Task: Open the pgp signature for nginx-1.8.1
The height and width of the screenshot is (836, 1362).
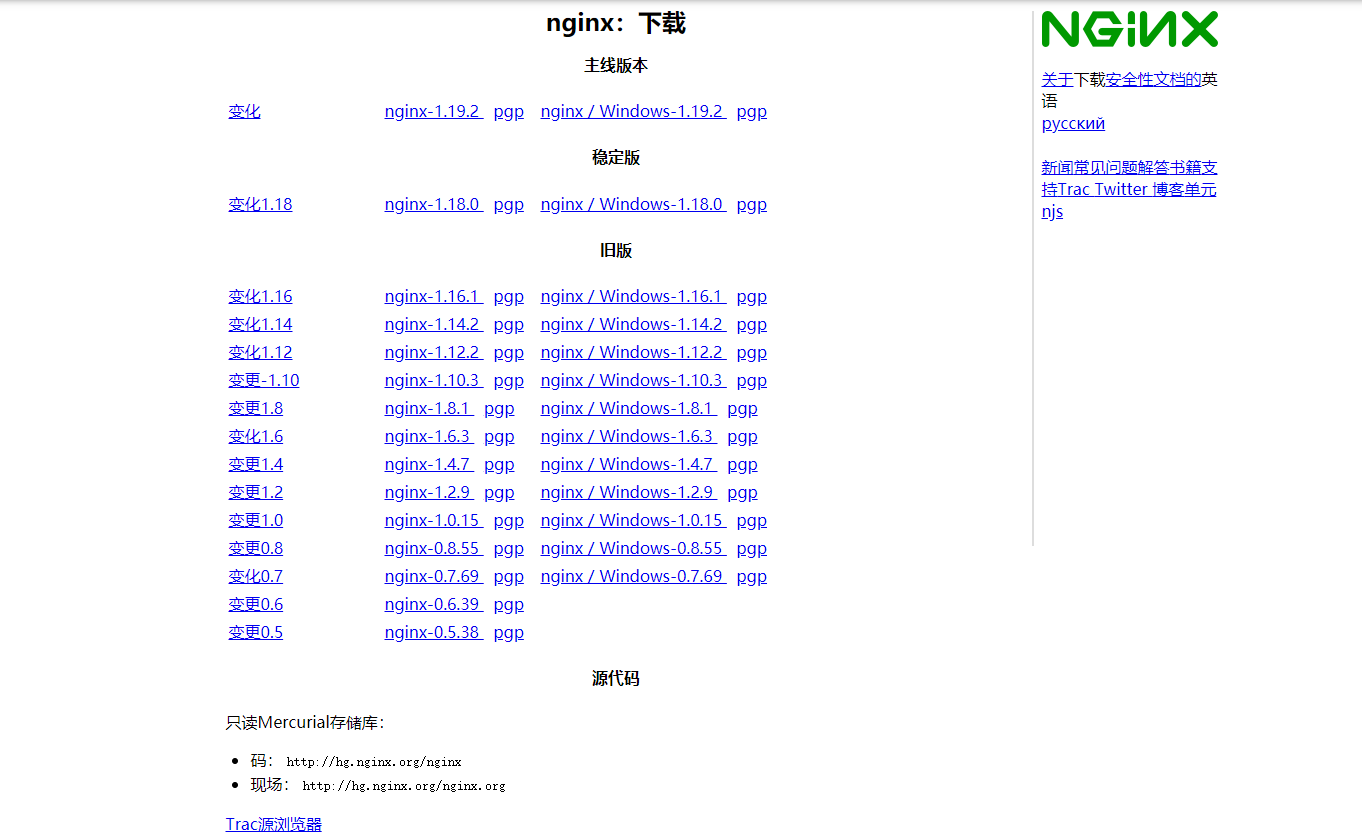Action: click(x=499, y=408)
